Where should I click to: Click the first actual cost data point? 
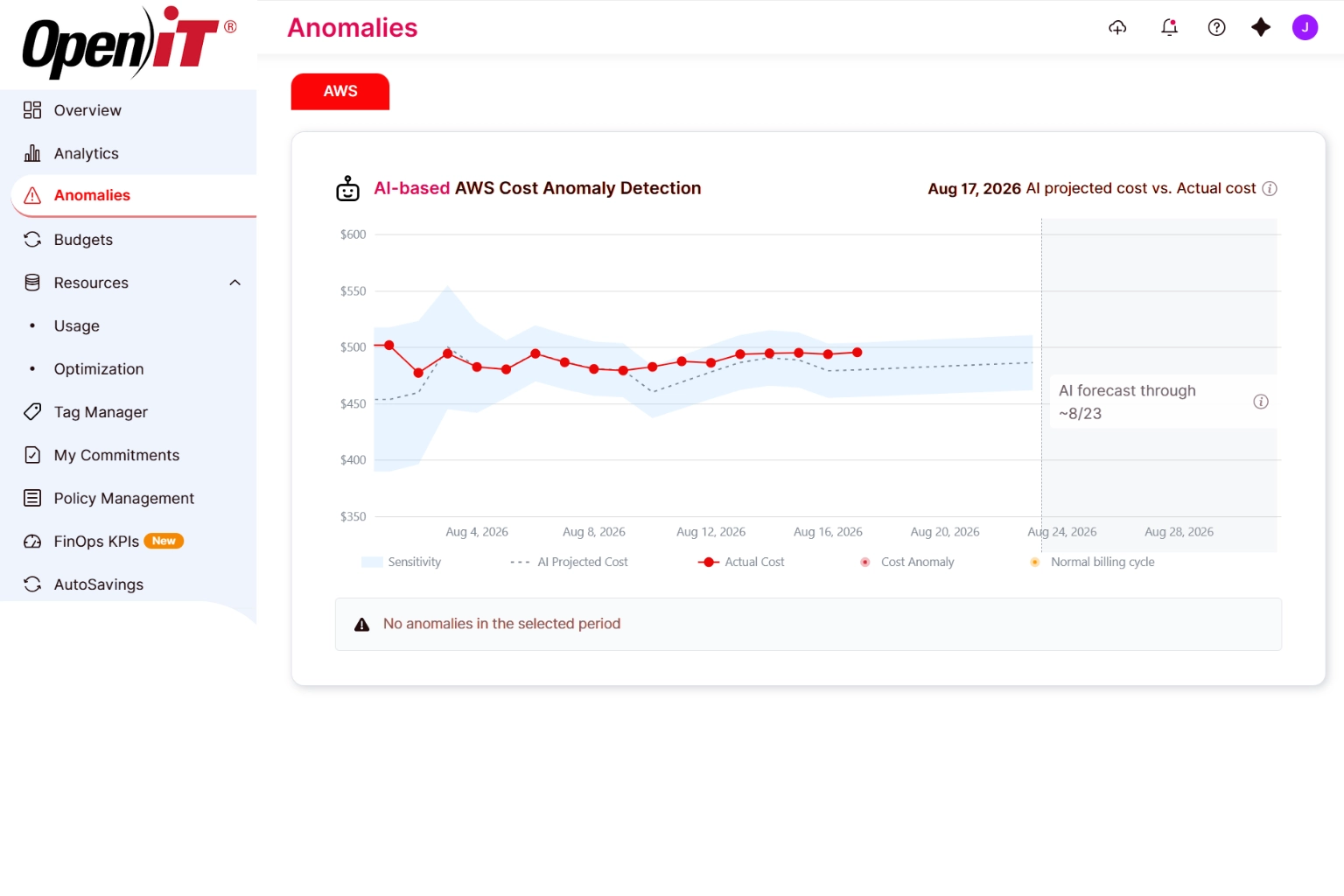coord(389,346)
